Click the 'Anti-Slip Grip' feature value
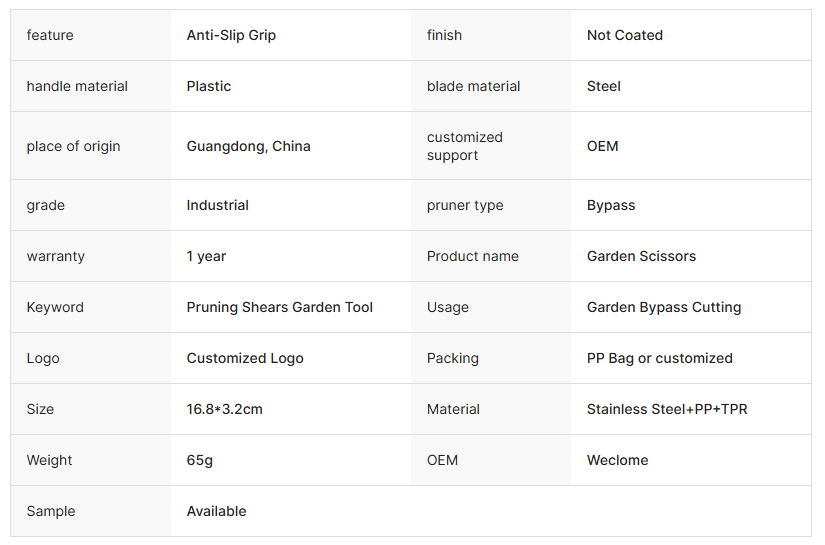 [231, 35]
